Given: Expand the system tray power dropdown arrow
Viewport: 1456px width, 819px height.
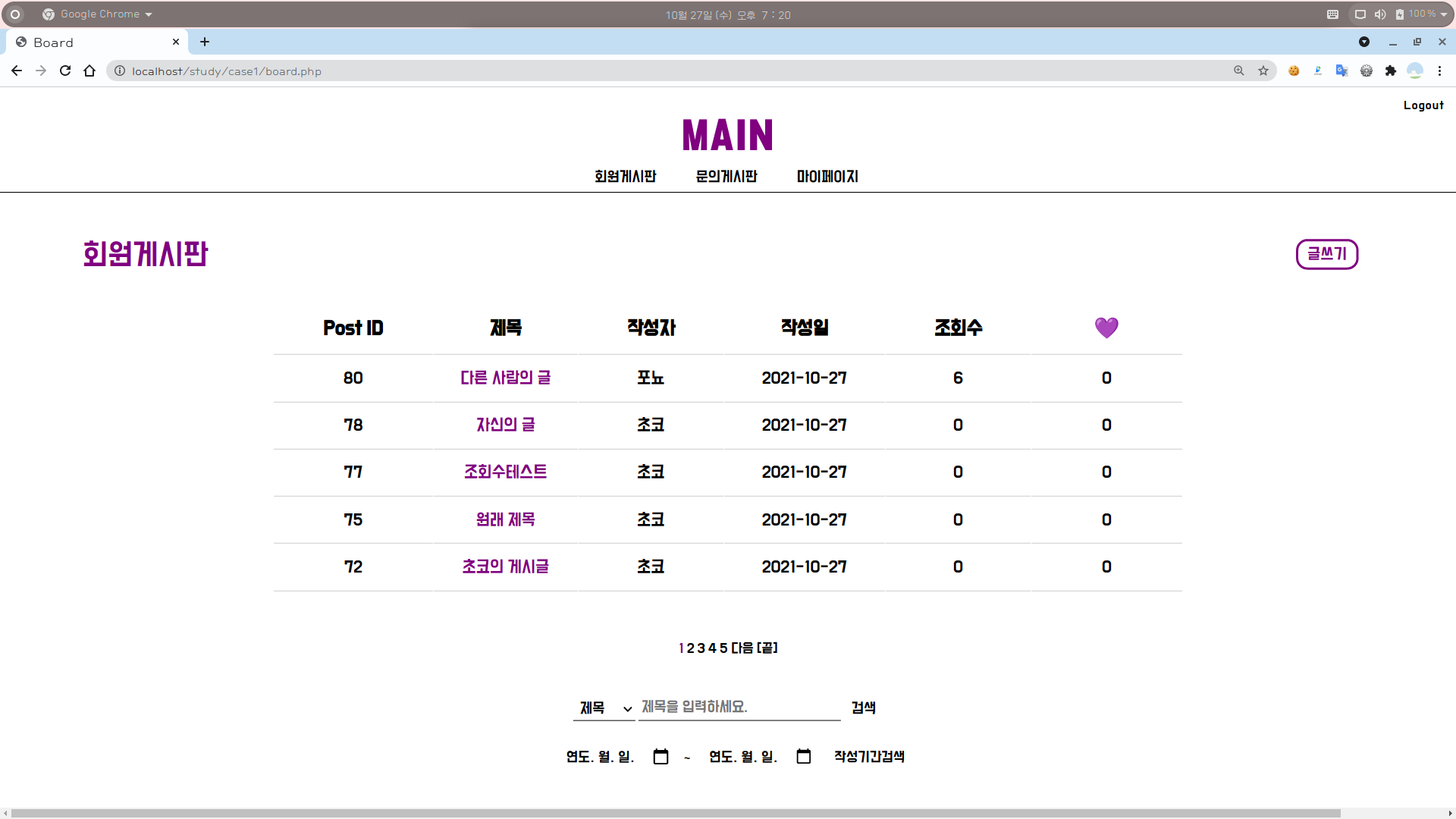Looking at the screenshot, I should click(x=1444, y=14).
